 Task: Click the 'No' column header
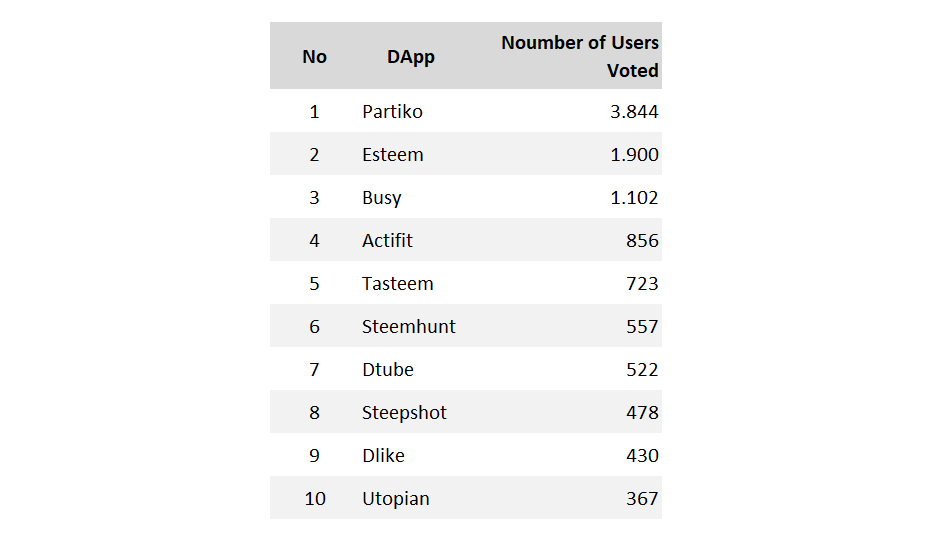314,57
